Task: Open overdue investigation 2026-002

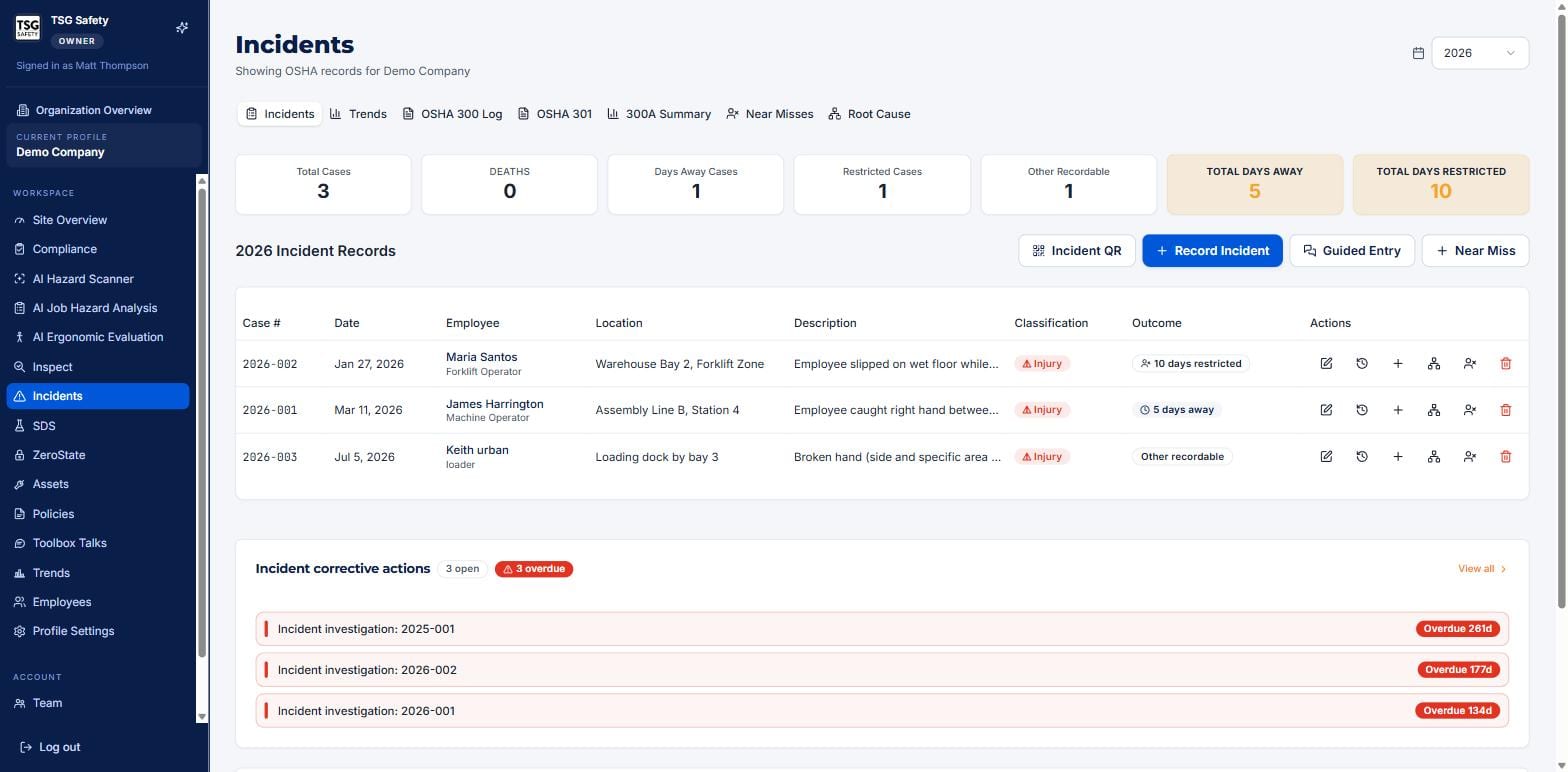Action: (882, 670)
